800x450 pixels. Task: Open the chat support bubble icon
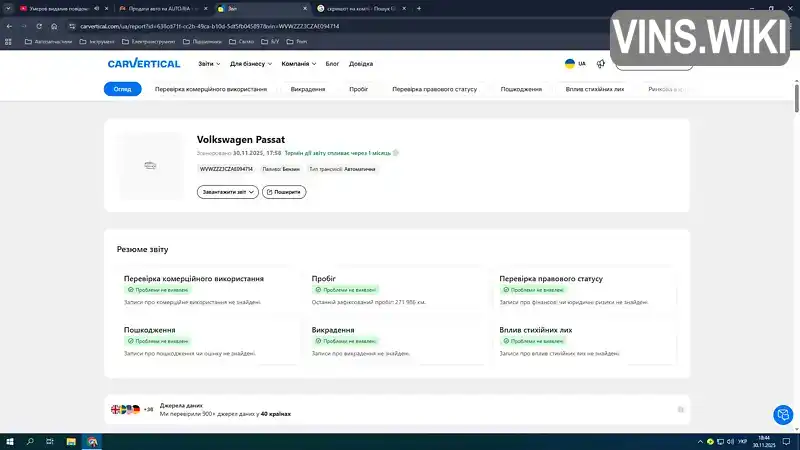[783, 414]
